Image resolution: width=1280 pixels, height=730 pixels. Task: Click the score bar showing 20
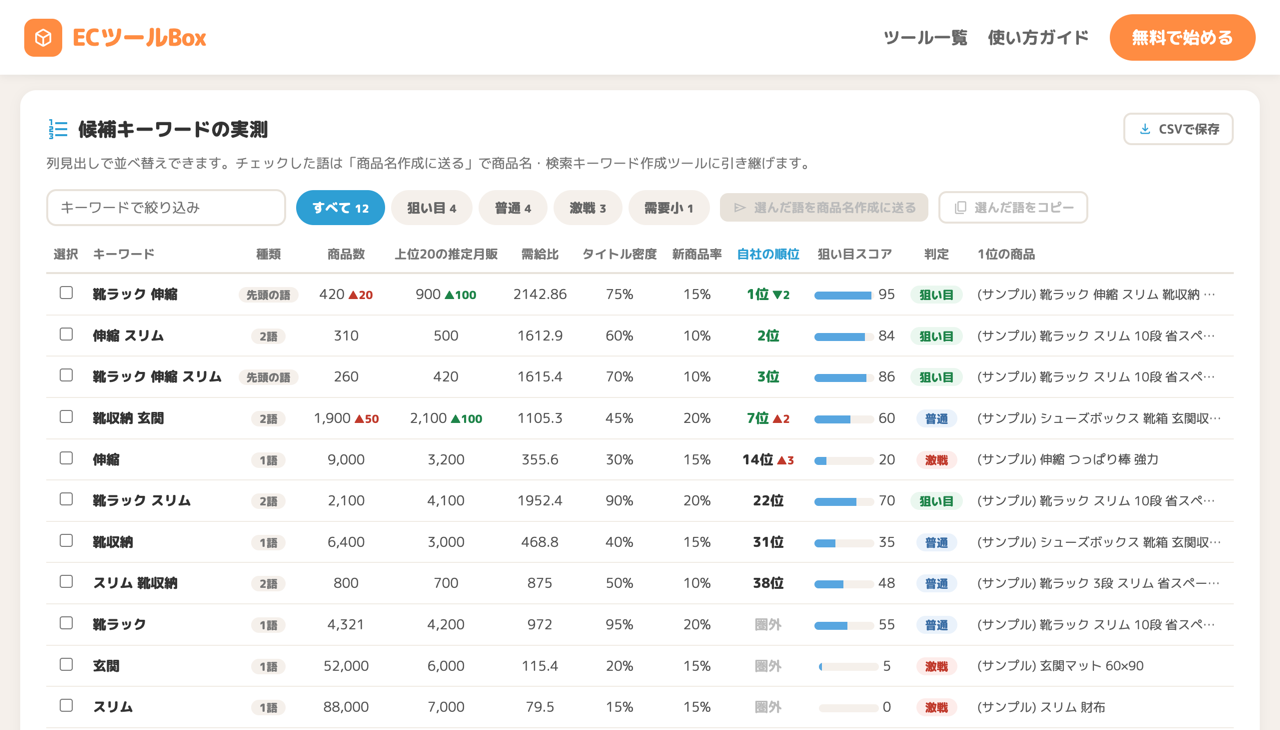point(843,460)
